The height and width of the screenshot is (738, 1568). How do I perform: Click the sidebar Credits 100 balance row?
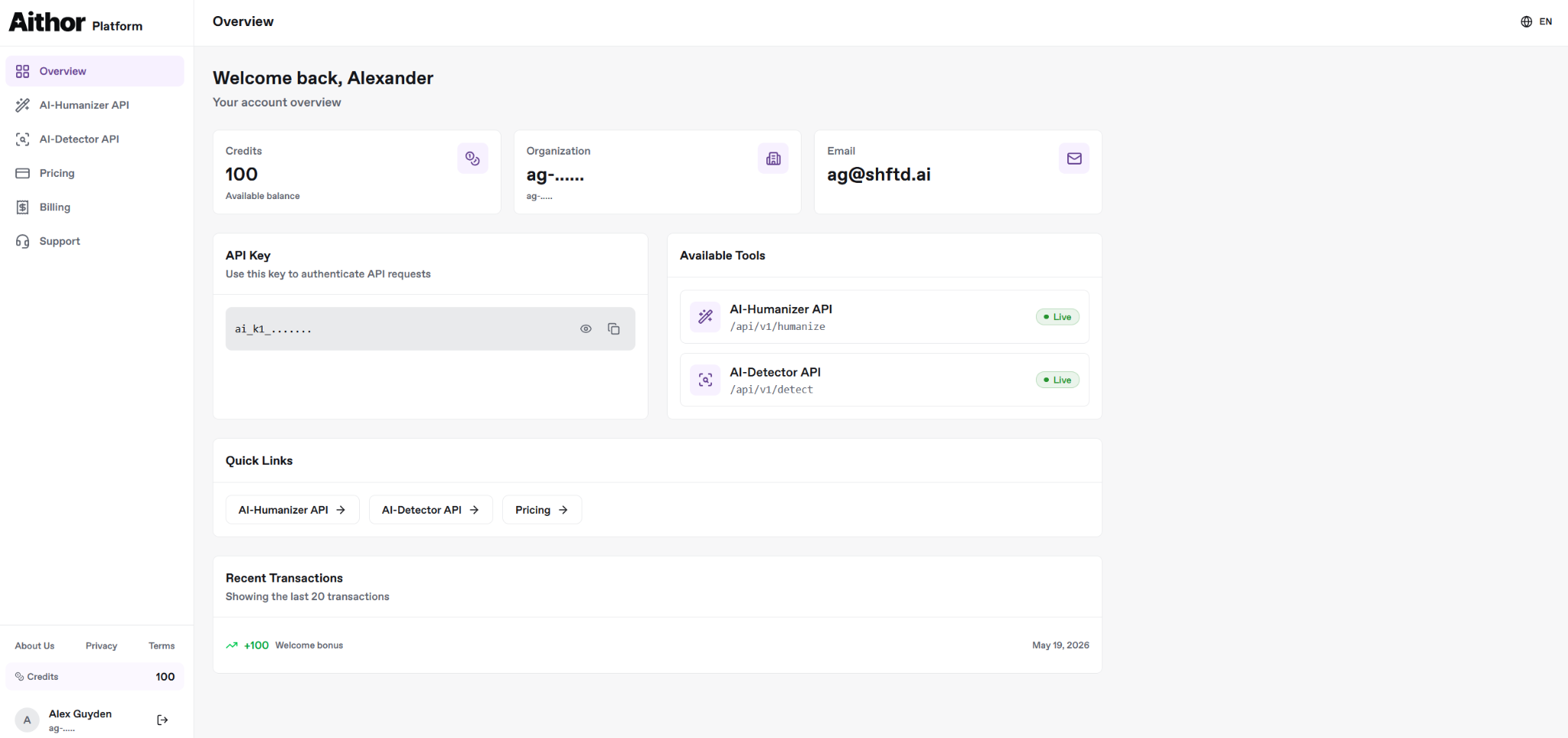(95, 677)
